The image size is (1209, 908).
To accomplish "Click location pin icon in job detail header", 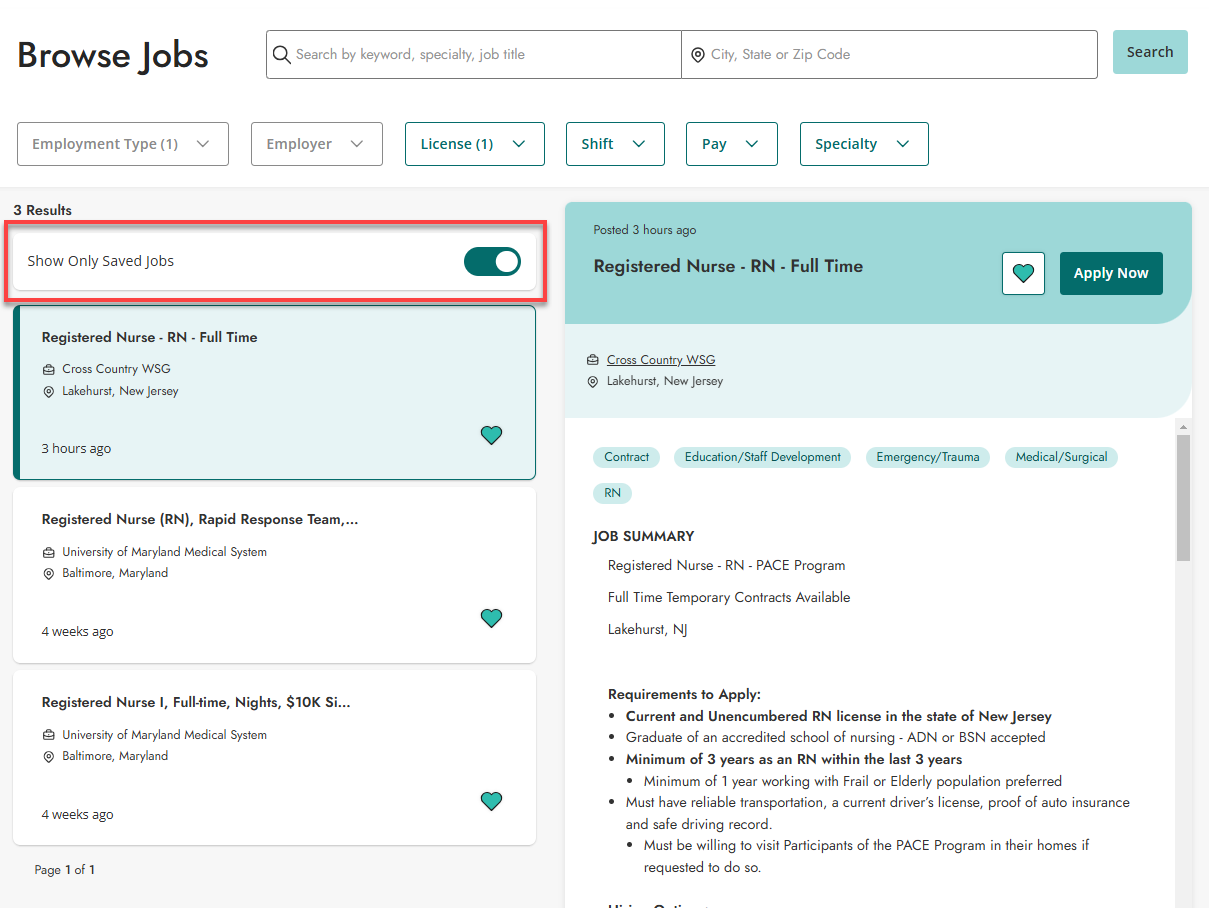I will coord(593,382).
